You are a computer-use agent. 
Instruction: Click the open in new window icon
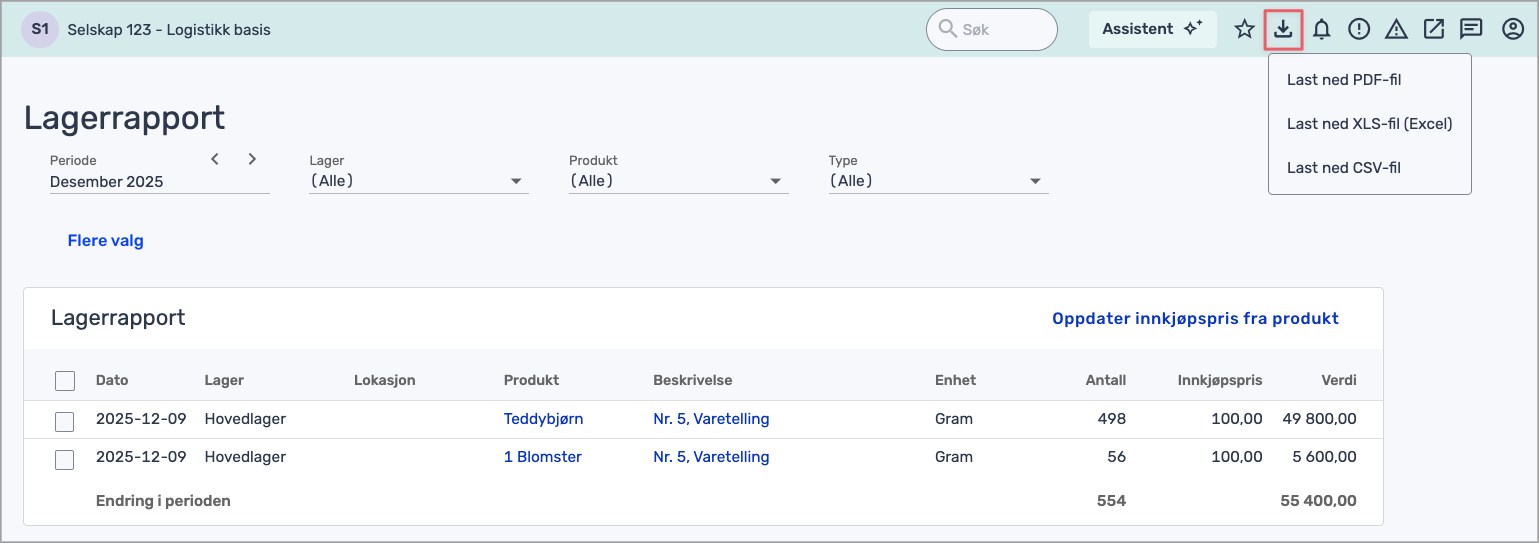tap(1434, 30)
